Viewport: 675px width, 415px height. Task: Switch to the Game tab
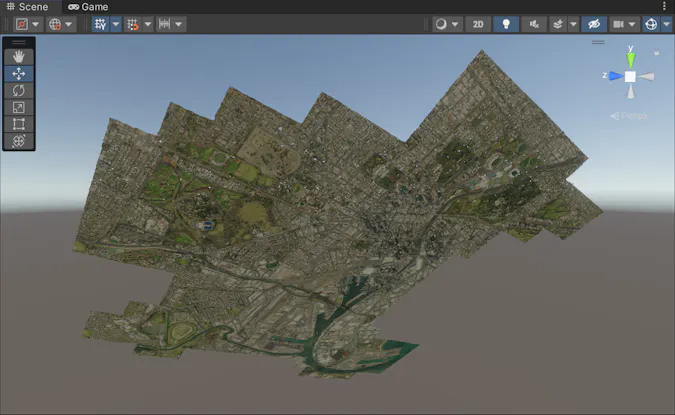tap(88, 6)
